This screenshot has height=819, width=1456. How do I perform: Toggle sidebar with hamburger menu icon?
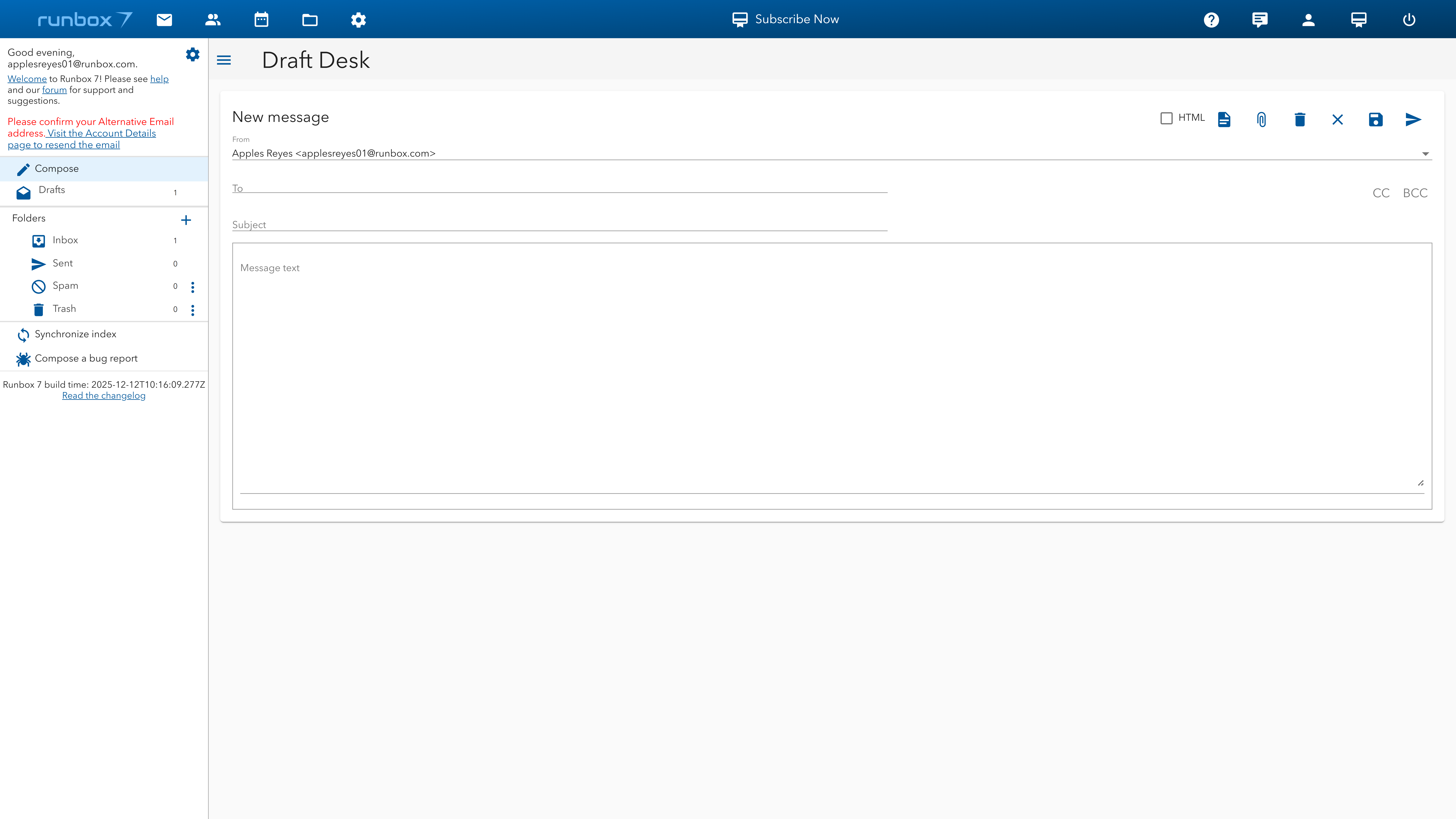pyautogui.click(x=224, y=60)
